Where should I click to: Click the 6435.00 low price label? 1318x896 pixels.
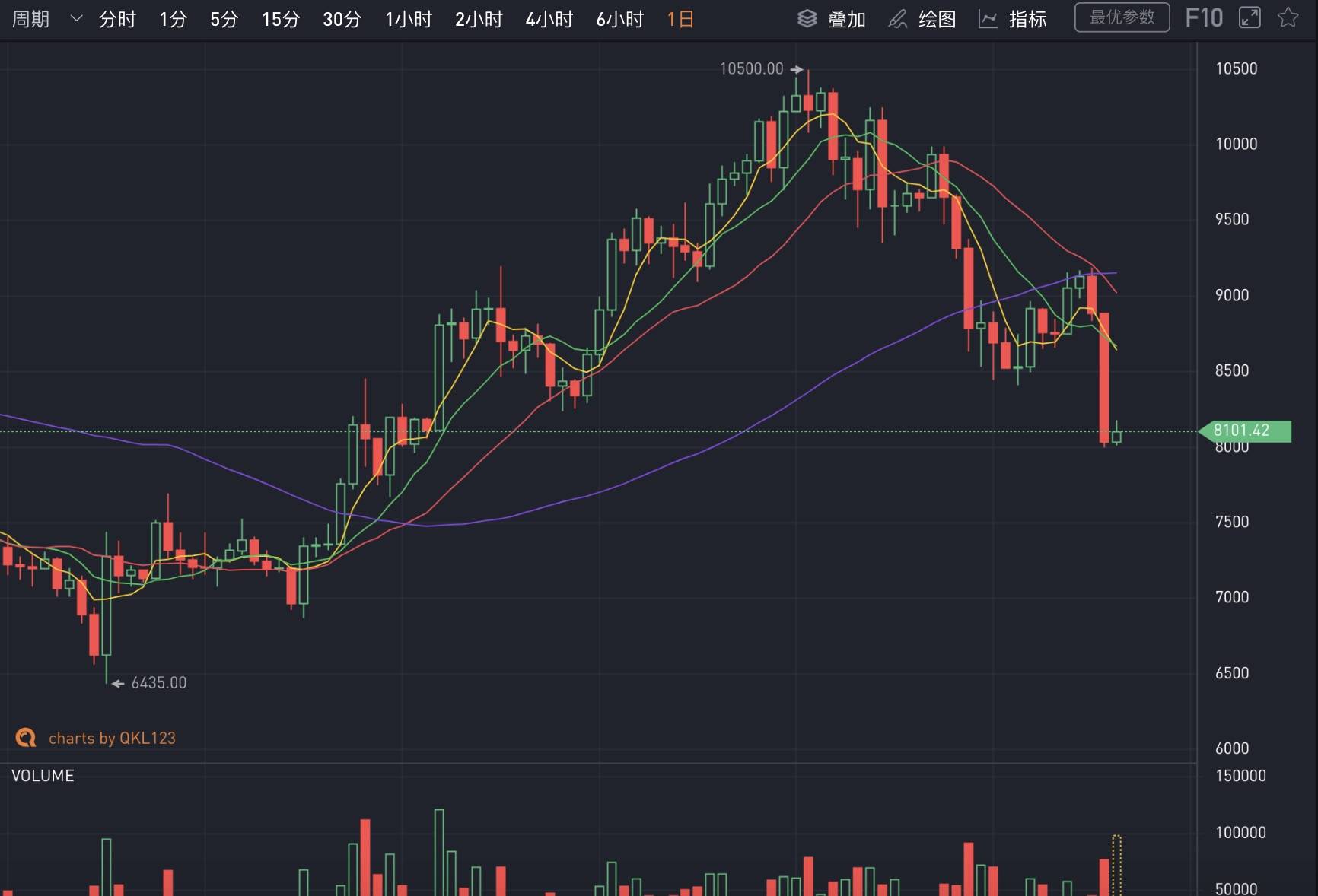[158, 683]
